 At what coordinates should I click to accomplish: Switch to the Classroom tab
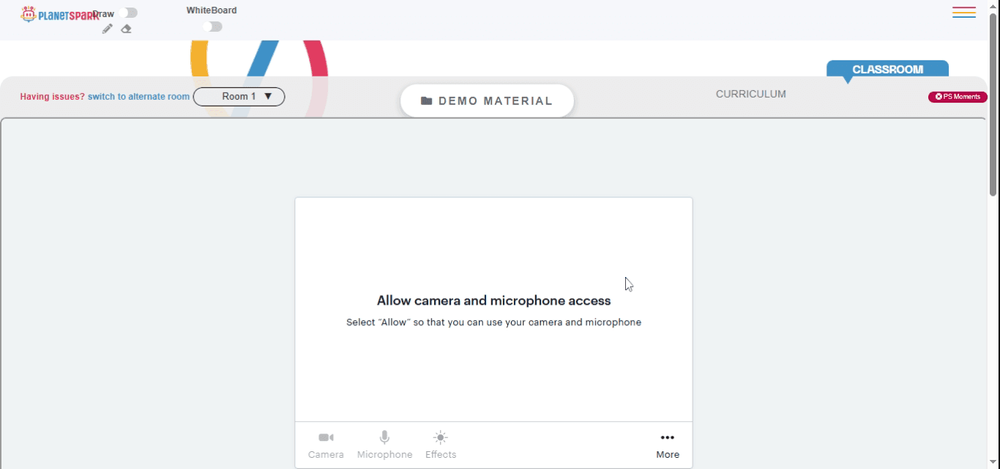click(887, 70)
